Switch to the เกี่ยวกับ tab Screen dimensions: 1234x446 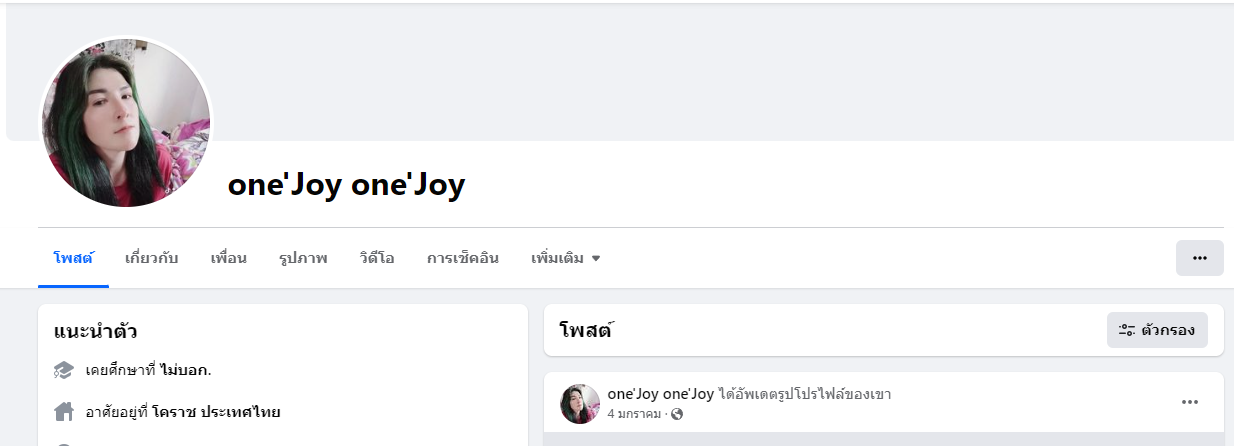click(x=151, y=258)
